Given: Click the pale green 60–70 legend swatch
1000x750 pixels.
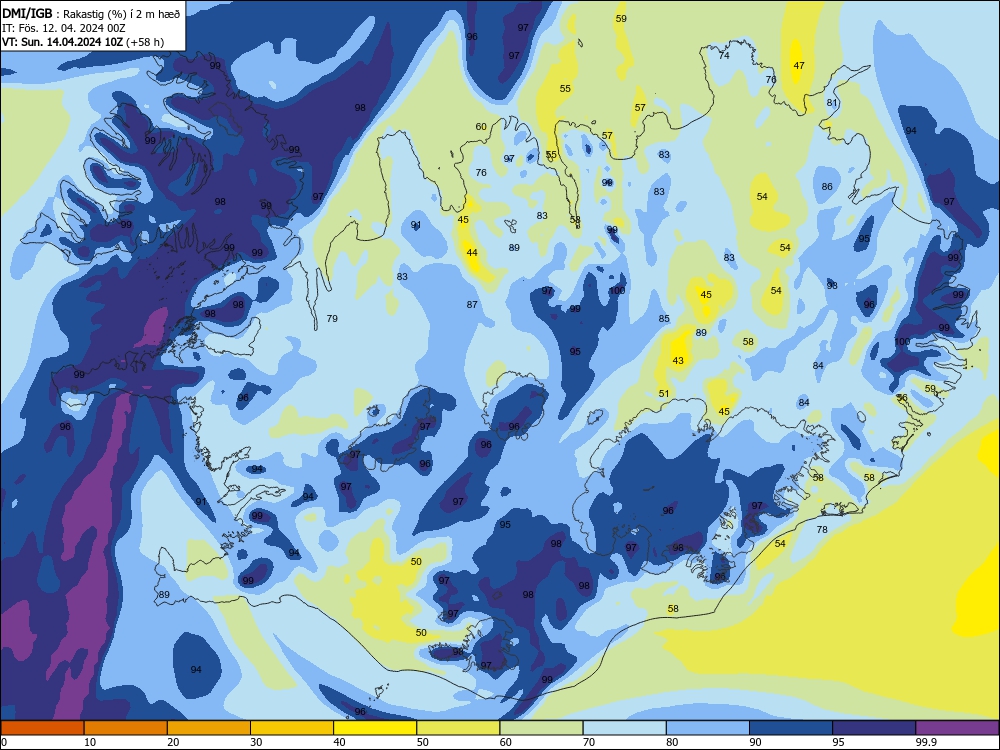Looking at the screenshot, I should [x=541, y=728].
